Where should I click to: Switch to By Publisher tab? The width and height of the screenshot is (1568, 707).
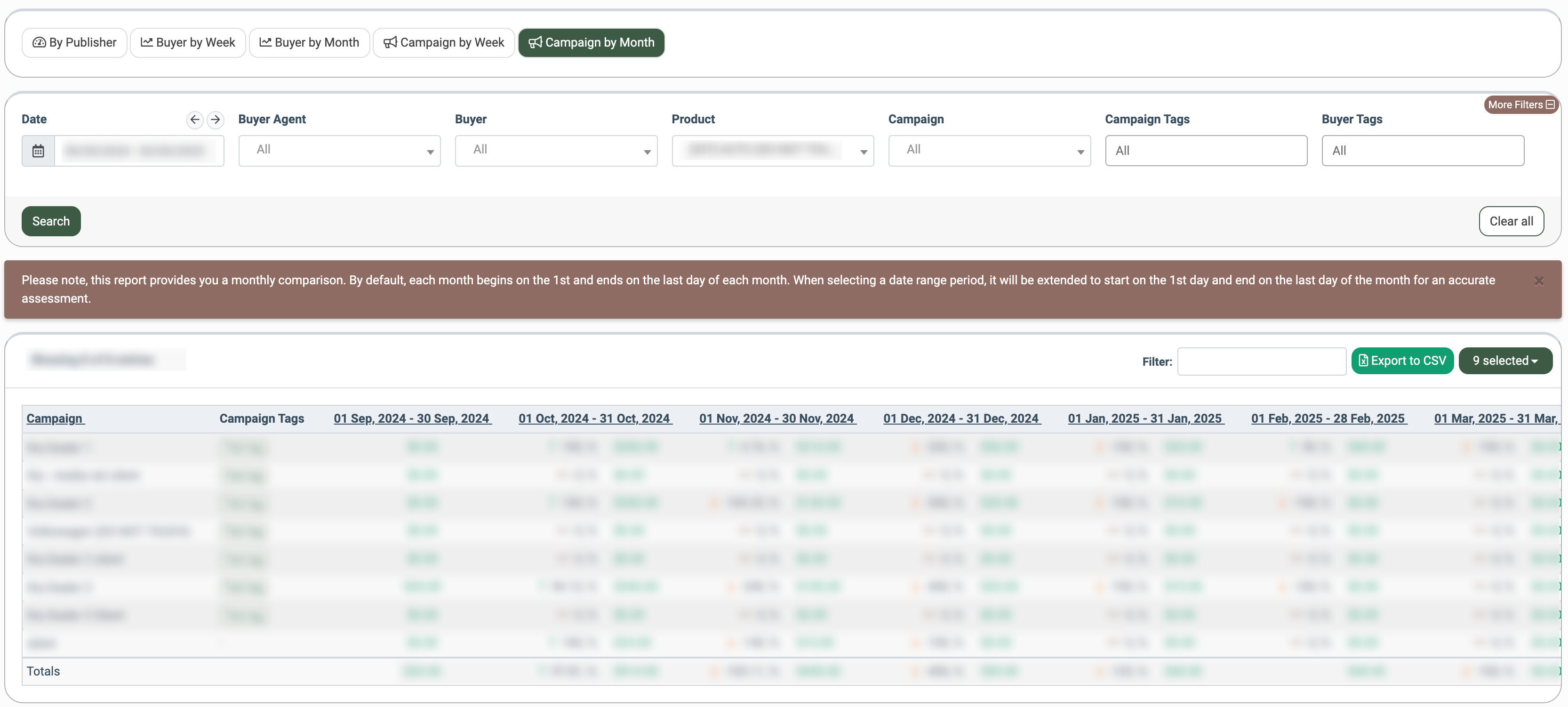[x=74, y=43]
